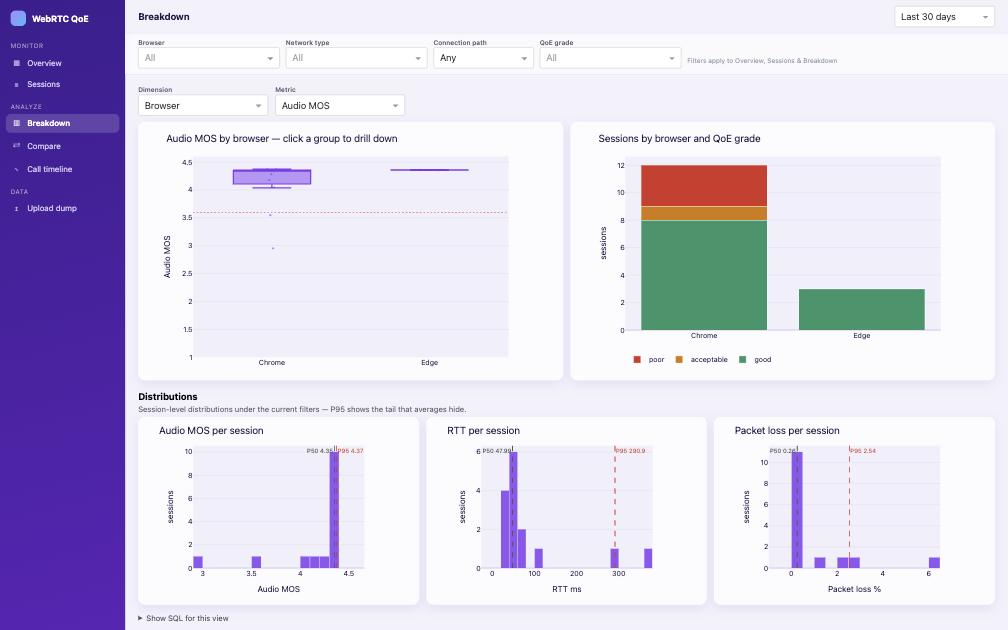The height and width of the screenshot is (630, 1008).
Task: Click Sessions by browser and QoE grade title
Action: [x=679, y=138]
